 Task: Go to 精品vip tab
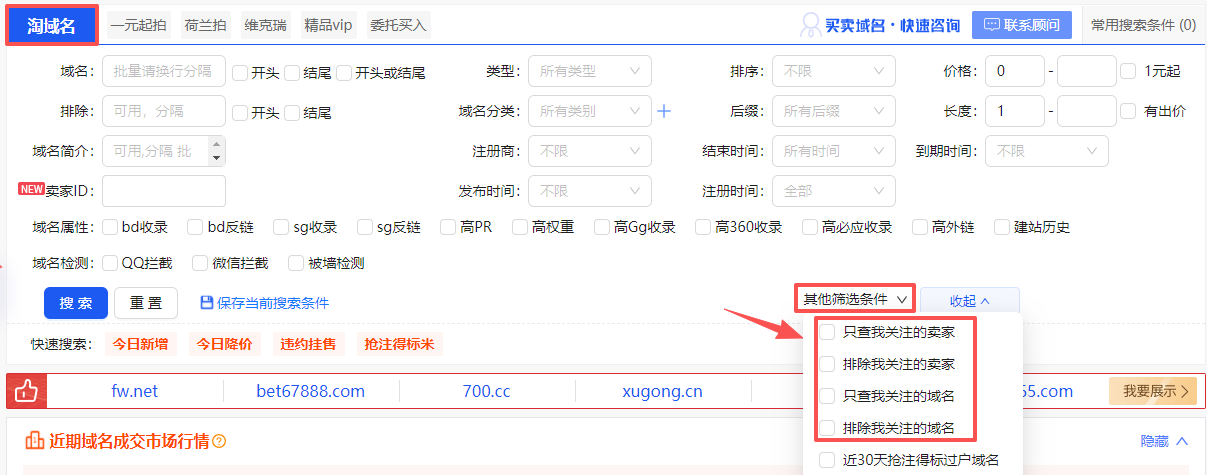(328, 25)
